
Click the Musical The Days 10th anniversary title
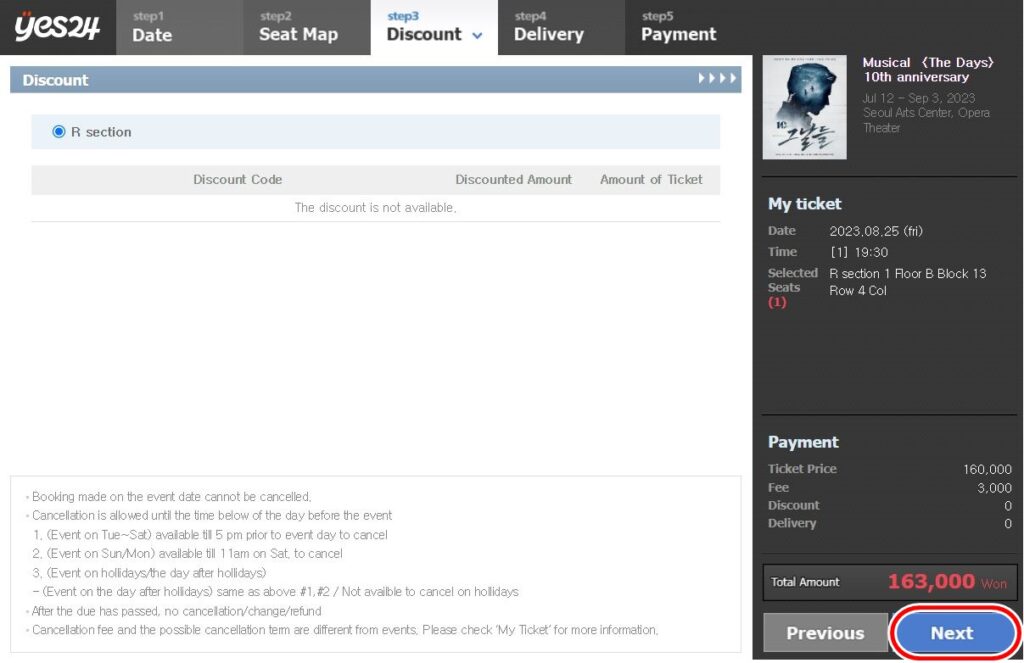927,69
